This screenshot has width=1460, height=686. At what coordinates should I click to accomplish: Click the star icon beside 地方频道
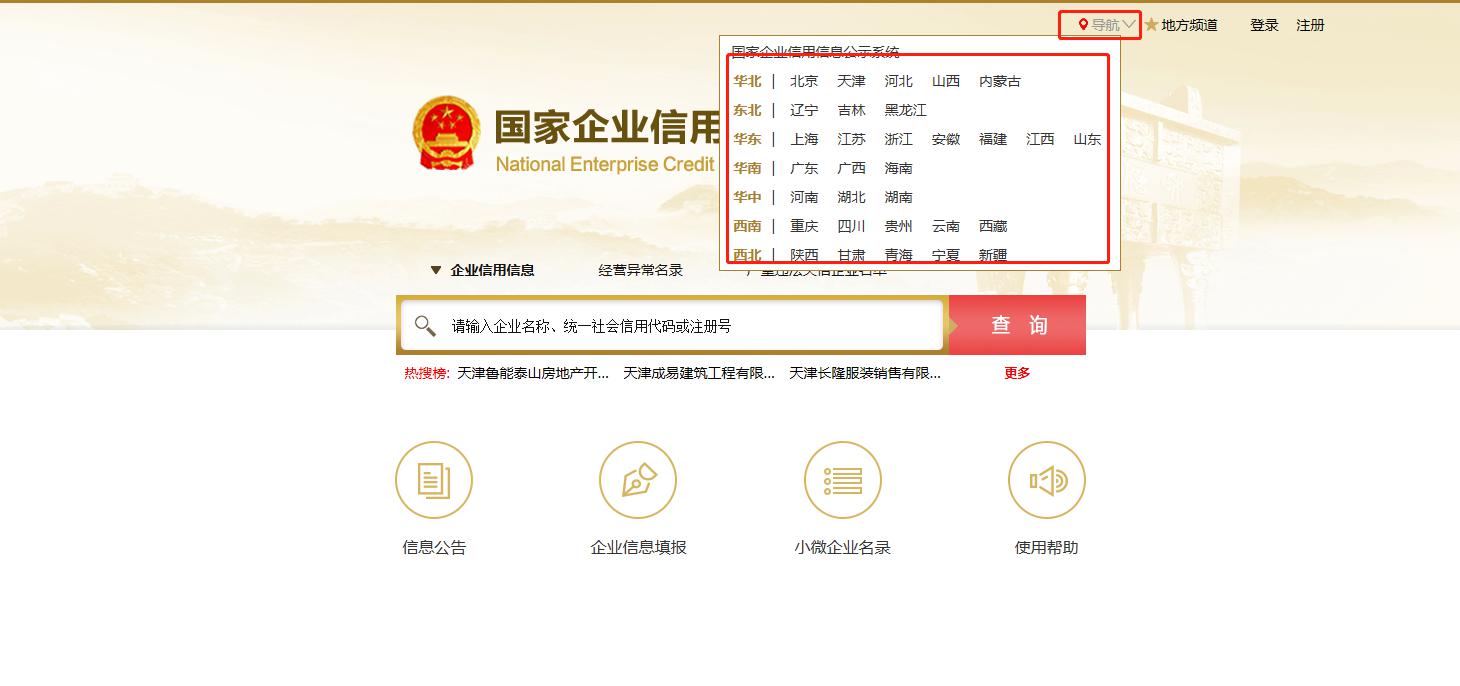[x=1151, y=24]
